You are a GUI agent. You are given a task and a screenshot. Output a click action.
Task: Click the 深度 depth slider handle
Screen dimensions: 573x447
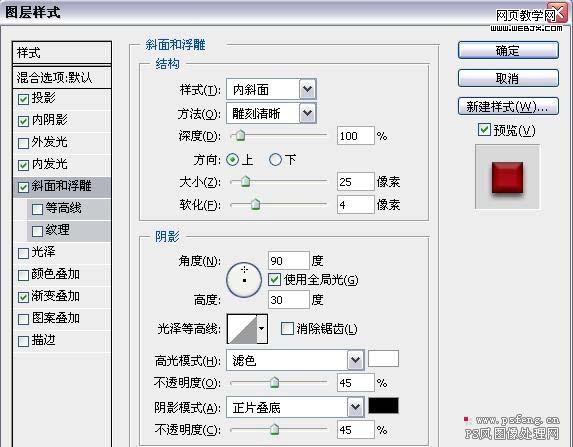pyautogui.click(x=240, y=135)
